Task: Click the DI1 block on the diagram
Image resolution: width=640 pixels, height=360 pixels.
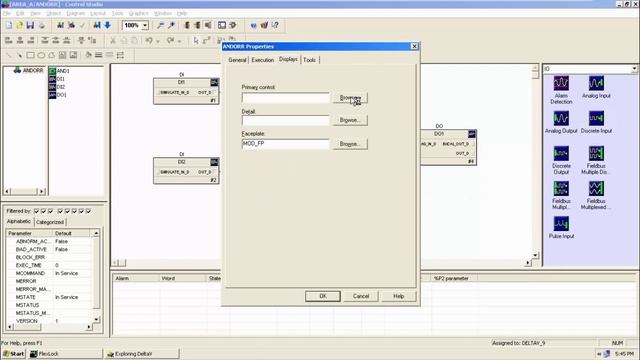Action: pos(186,91)
